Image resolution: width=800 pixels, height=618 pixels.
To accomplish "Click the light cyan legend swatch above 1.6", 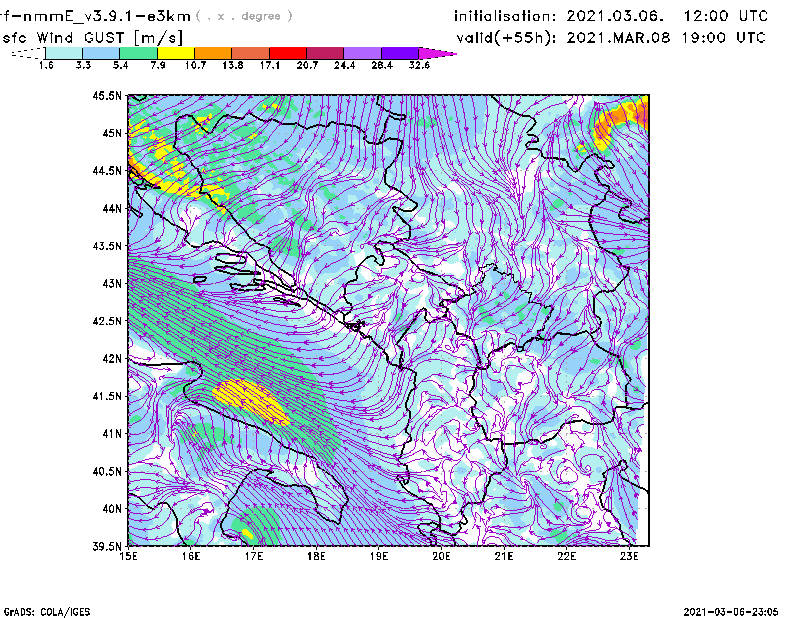I will (x=64, y=53).
